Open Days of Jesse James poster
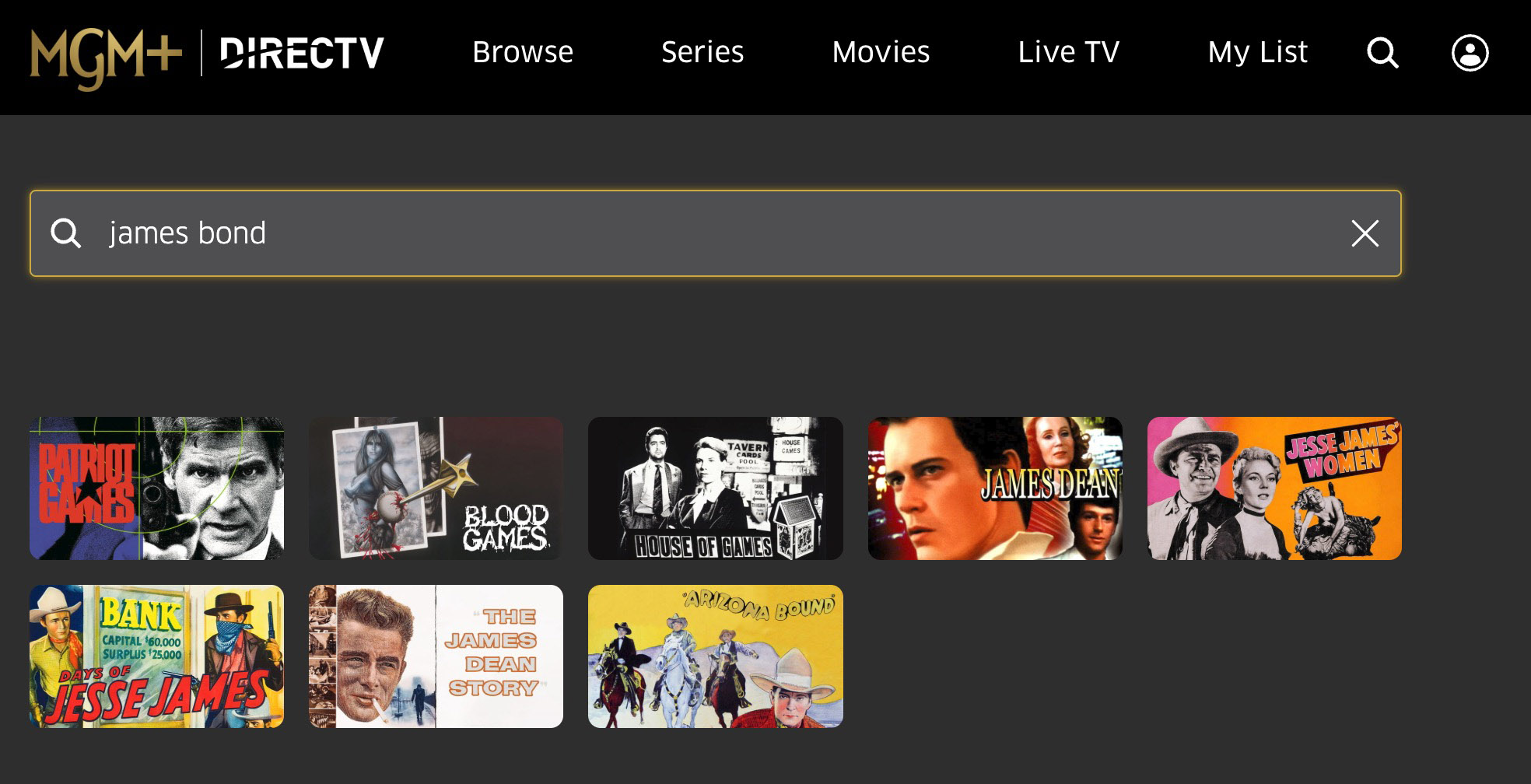Viewport: 1531px width, 784px height. coord(156,656)
